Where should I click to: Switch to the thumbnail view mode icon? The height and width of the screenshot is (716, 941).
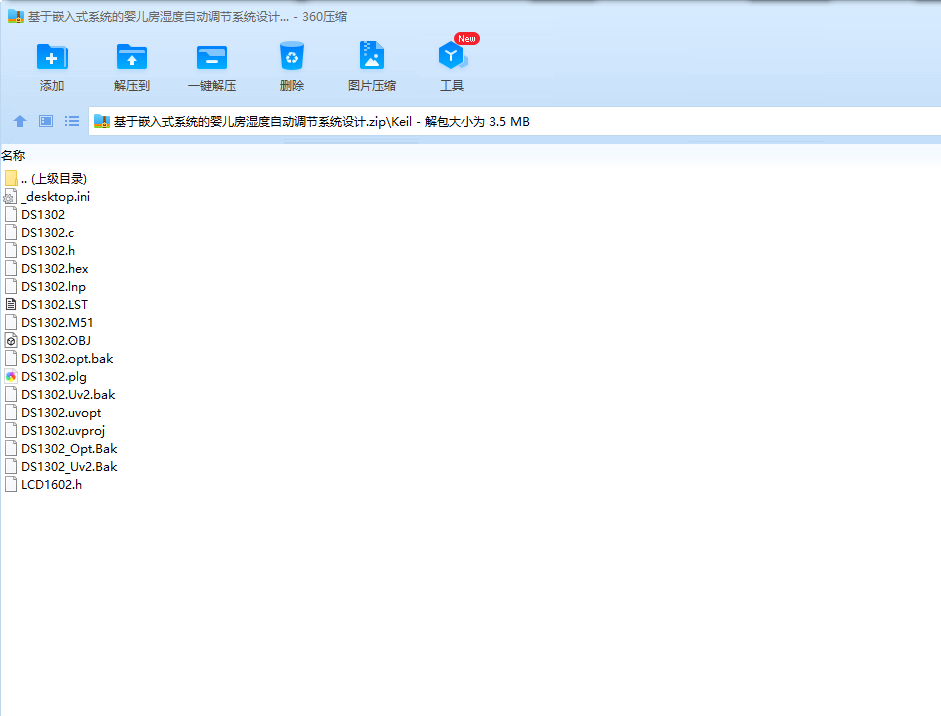[46, 121]
